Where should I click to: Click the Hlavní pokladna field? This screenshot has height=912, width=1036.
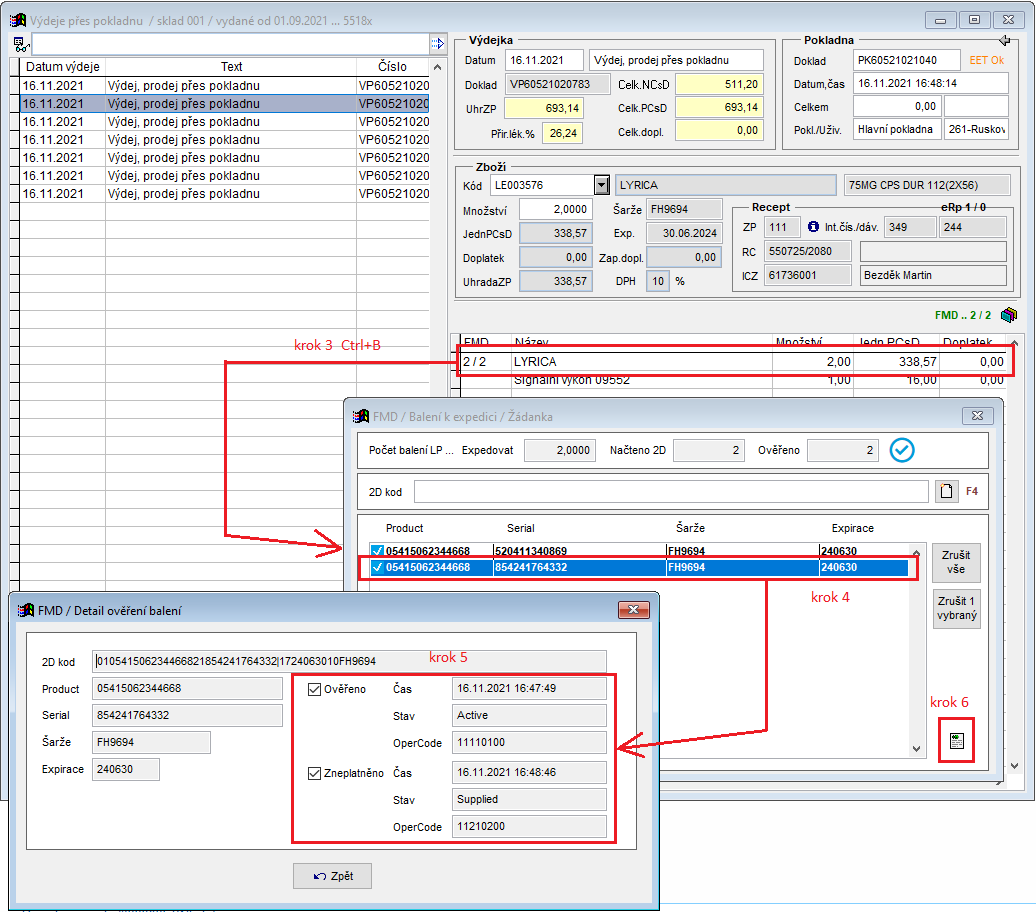pos(896,130)
